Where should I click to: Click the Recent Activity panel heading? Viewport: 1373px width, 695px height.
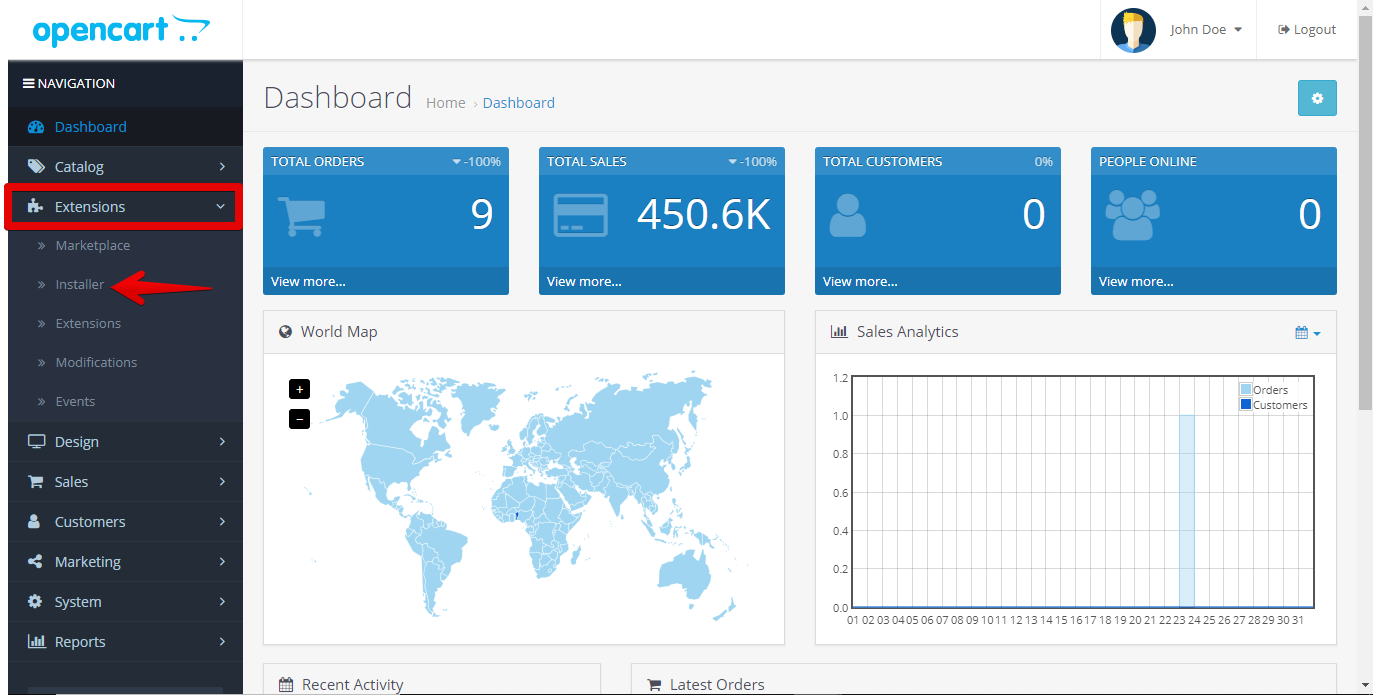[x=432, y=684]
